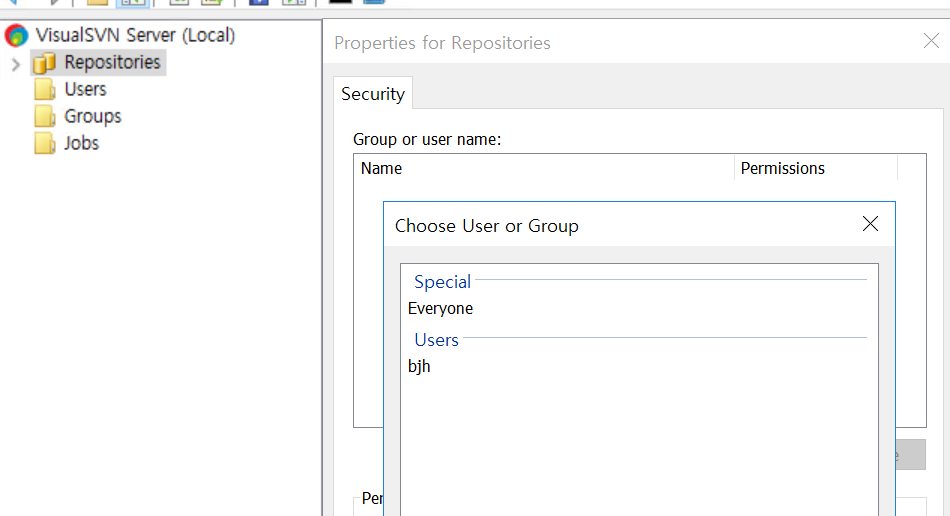Expand the Repositories tree node arrow
The image size is (950, 516).
(16, 64)
